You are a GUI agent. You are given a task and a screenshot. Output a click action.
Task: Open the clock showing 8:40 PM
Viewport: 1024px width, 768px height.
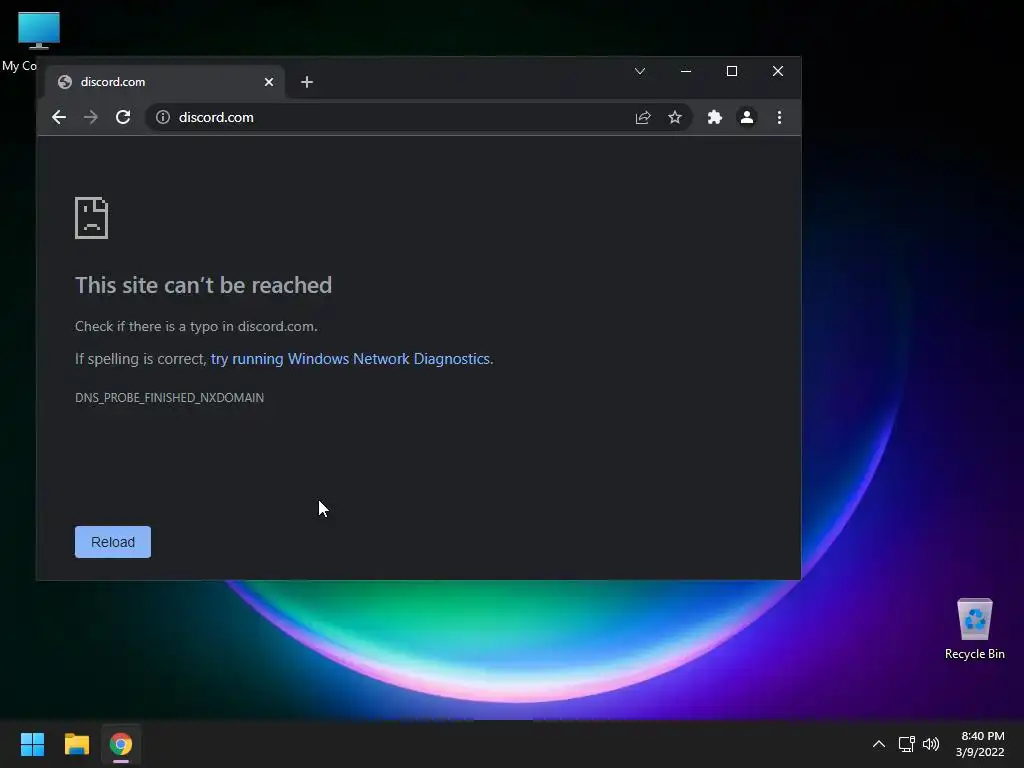pos(980,744)
